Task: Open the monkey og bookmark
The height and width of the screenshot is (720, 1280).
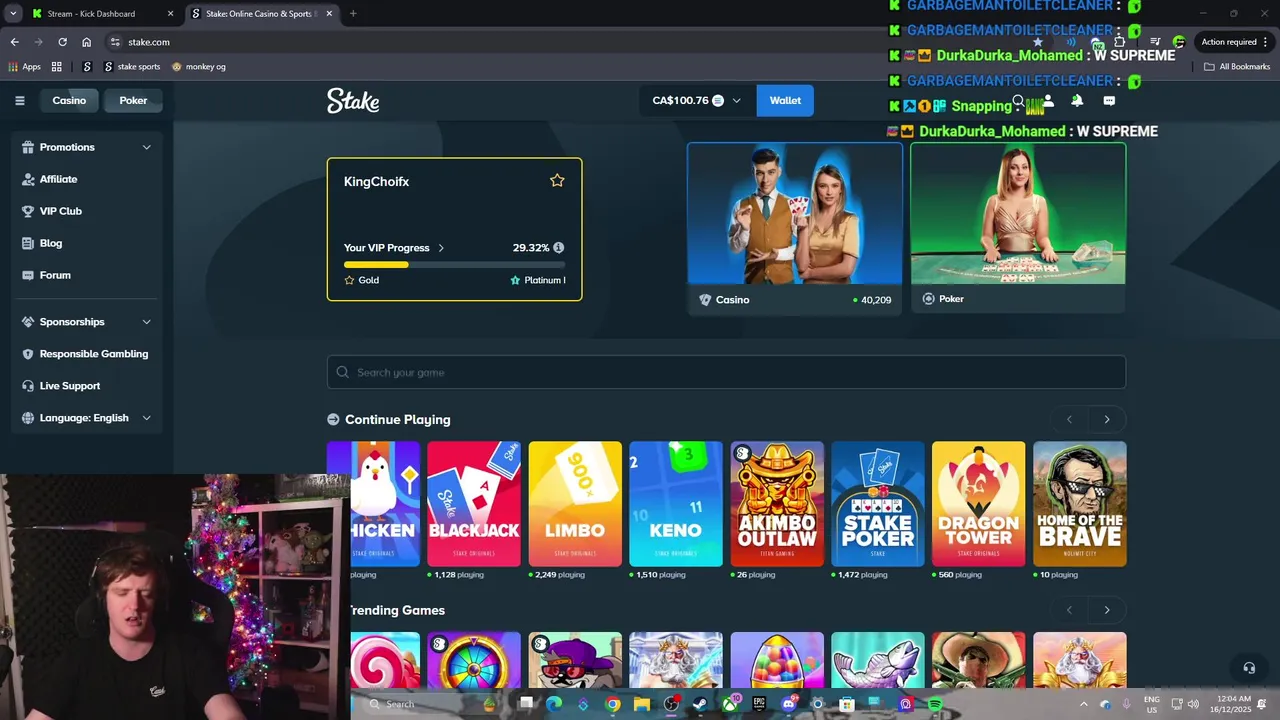Action: coord(199,67)
